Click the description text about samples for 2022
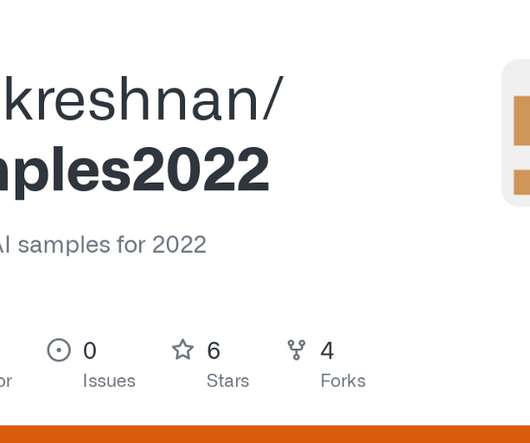This screenshot has width=530, height=443. pyautogui.click(x=103, y=245)
